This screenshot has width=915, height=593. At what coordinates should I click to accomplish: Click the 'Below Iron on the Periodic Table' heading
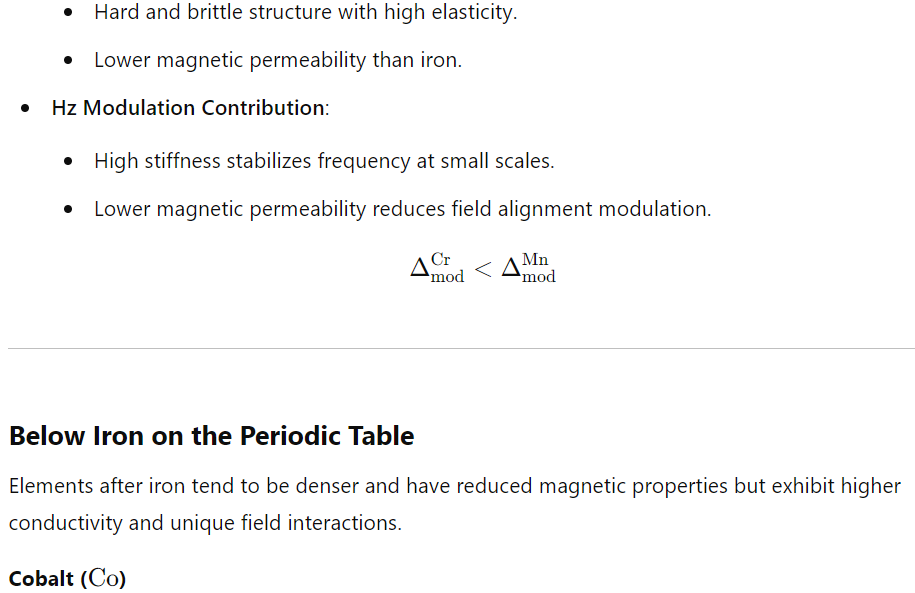point(211,436)
